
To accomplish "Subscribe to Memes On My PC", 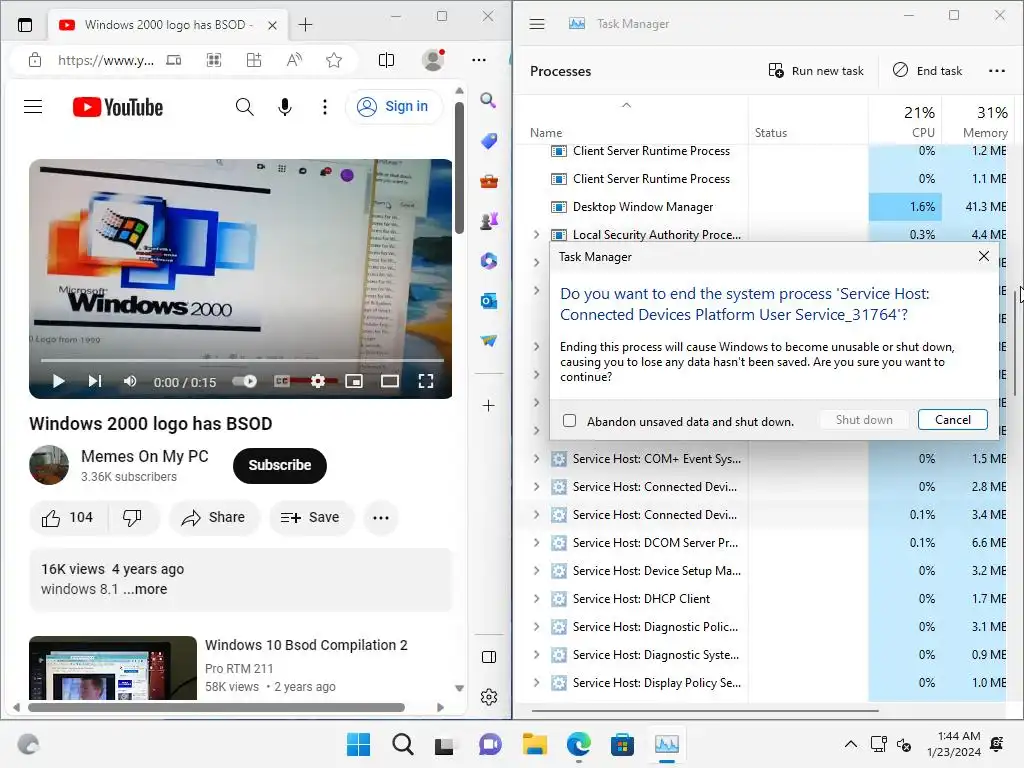I will click(x=280, y=466).
